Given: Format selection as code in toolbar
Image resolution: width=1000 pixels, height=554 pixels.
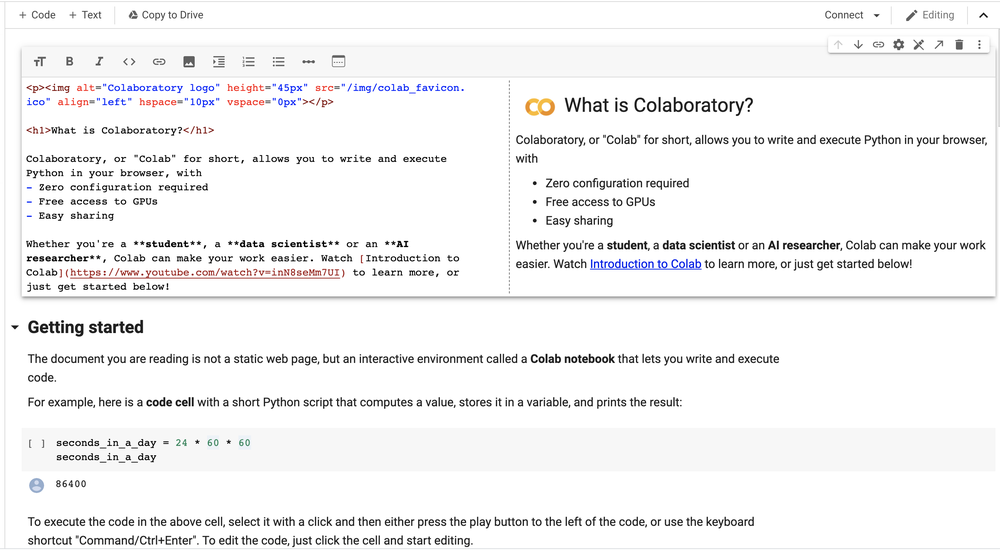Looking at the screenshot, I should 129,62.
